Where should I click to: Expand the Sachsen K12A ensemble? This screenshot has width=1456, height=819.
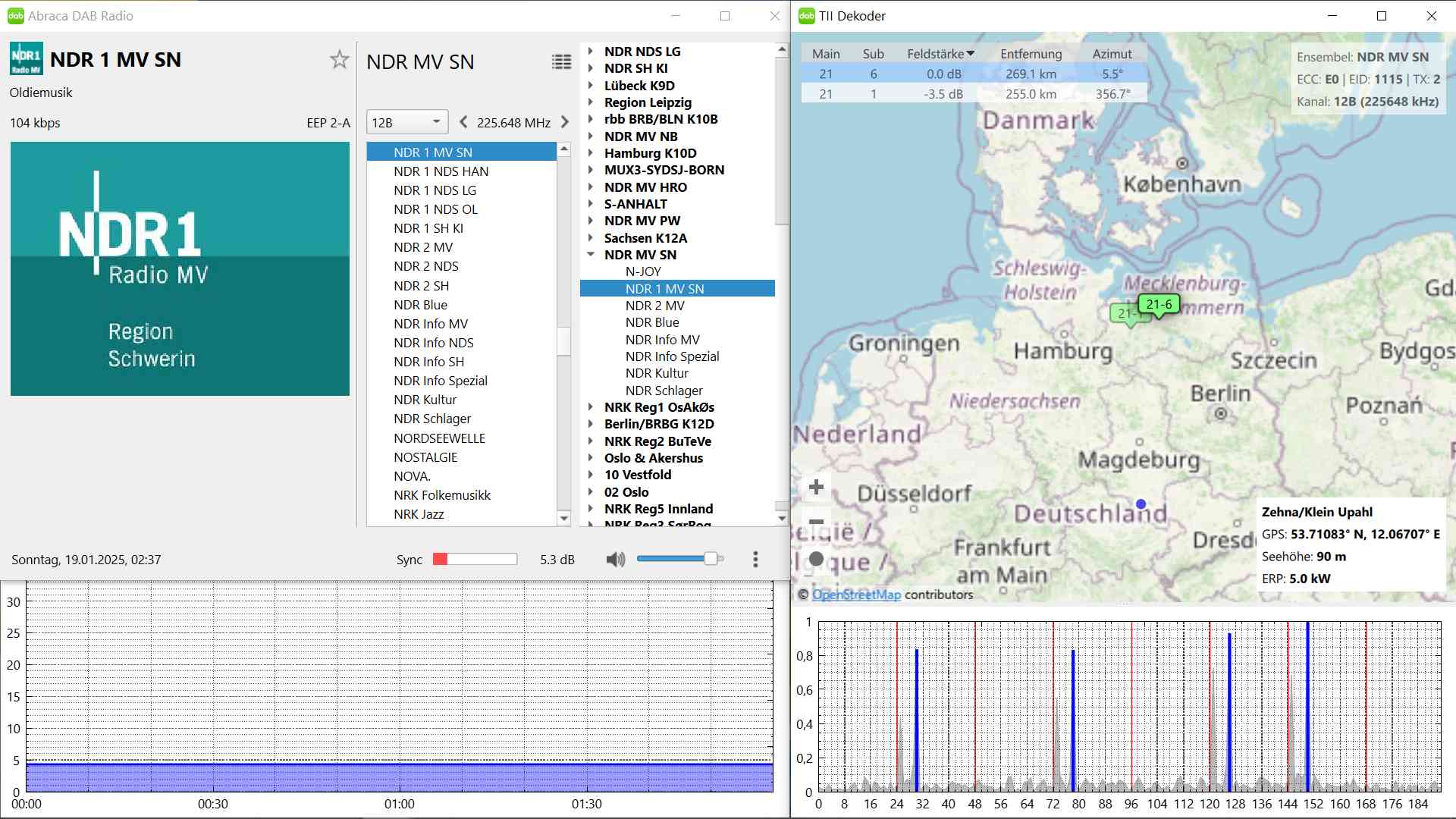(591, 238)
